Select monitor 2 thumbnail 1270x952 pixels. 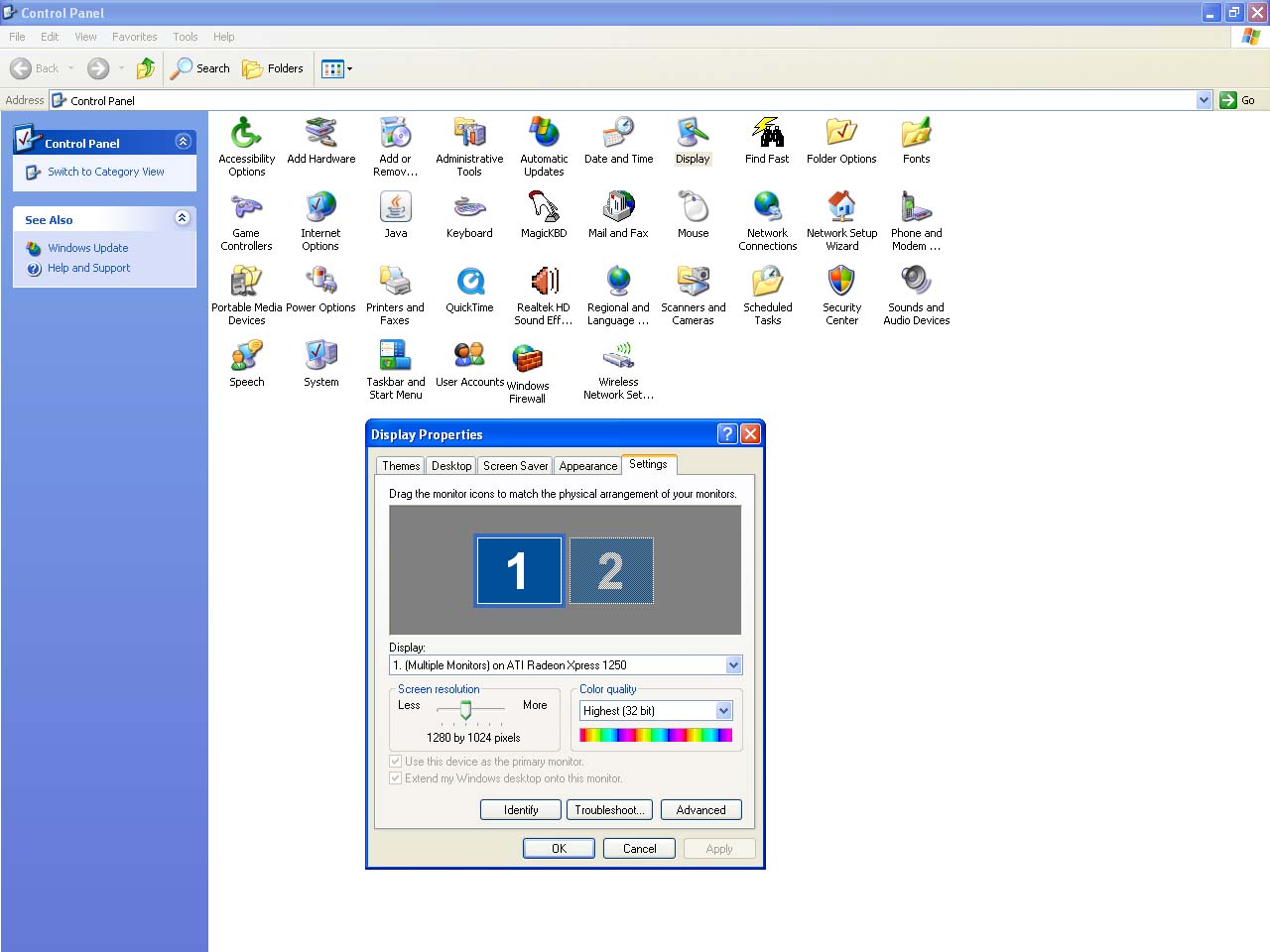611,570
